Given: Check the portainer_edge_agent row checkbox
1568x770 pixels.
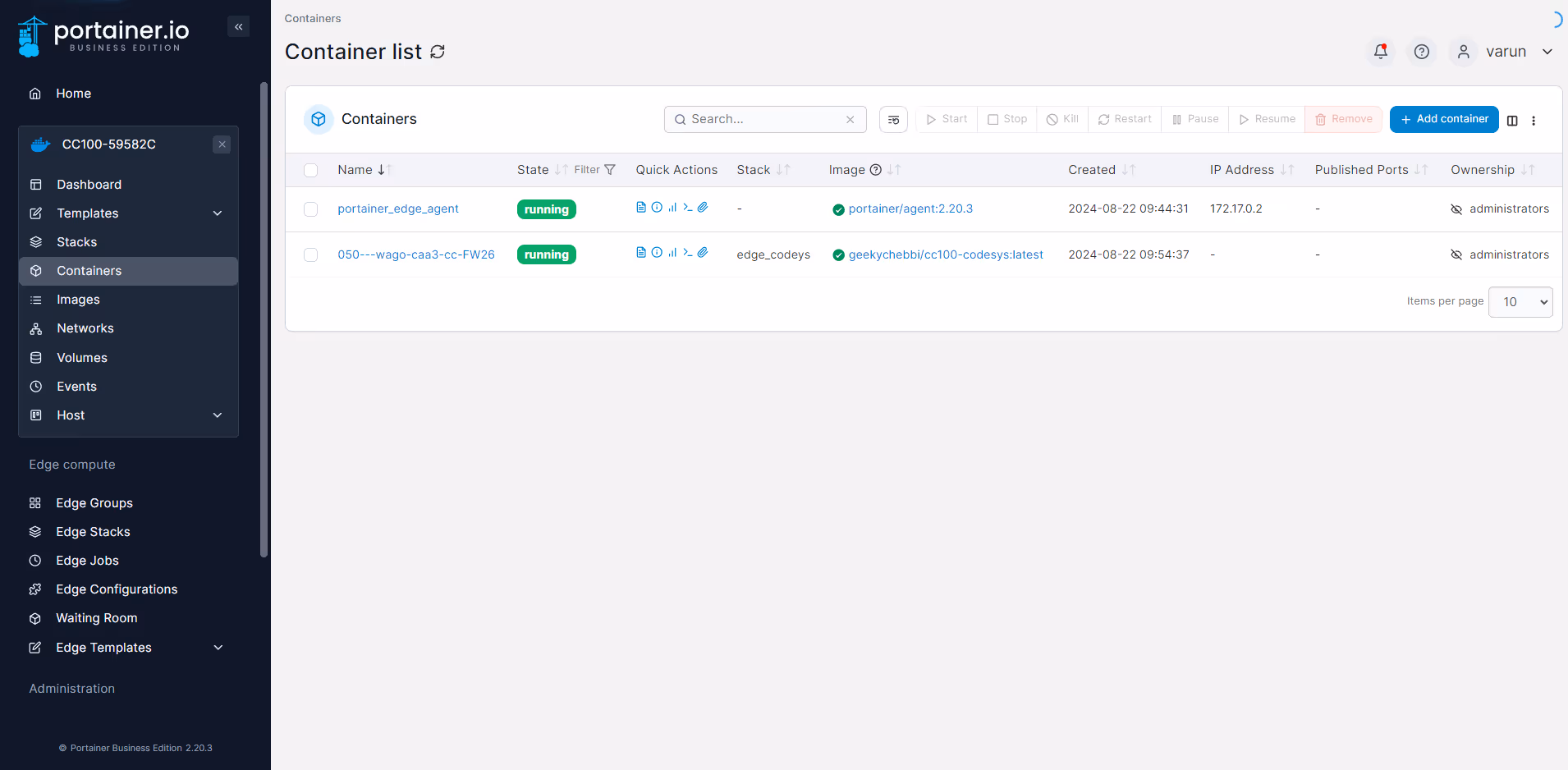Looking at the screenshot, I should tap(310, 209).
